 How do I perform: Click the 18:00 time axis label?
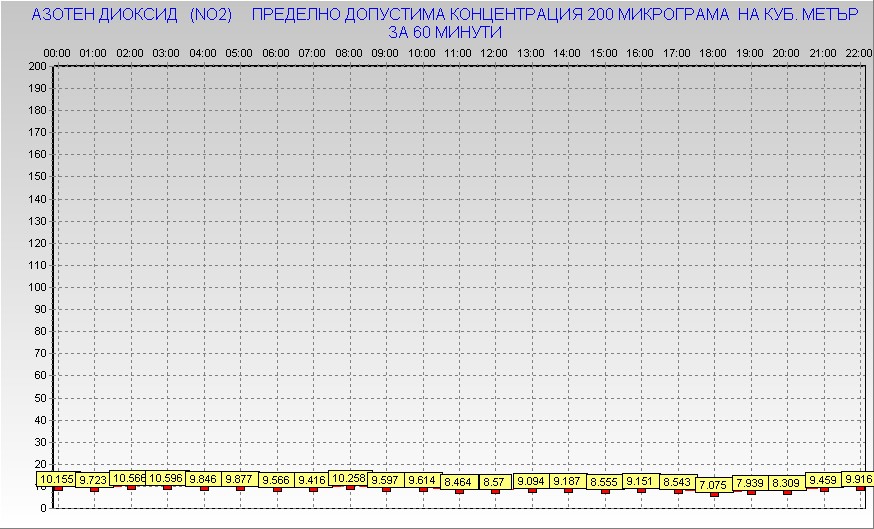click(x=713, y=52)
